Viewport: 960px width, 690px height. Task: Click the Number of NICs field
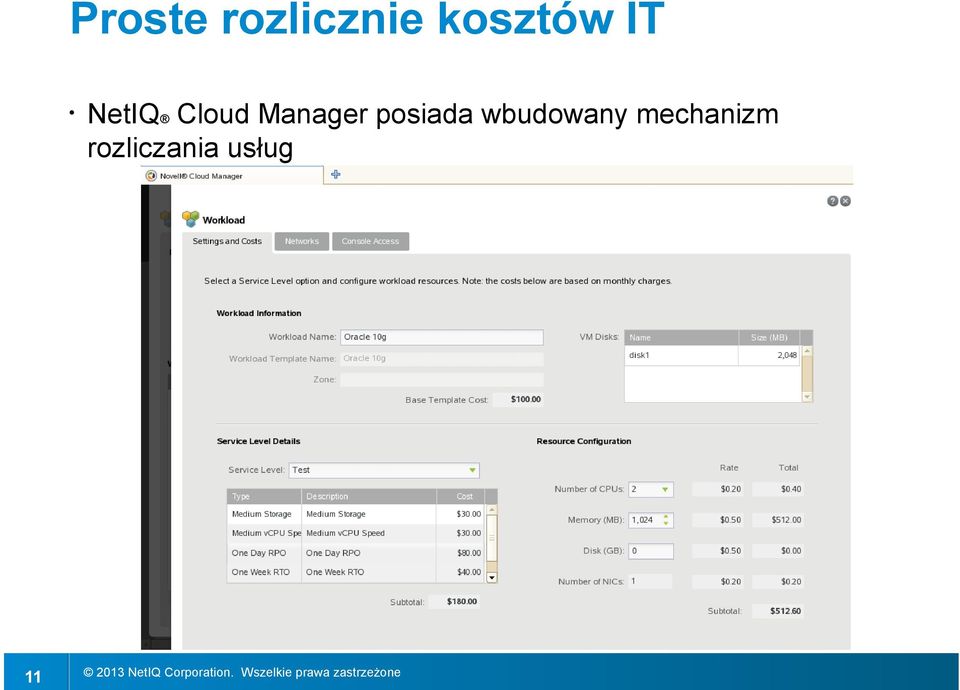650,581
